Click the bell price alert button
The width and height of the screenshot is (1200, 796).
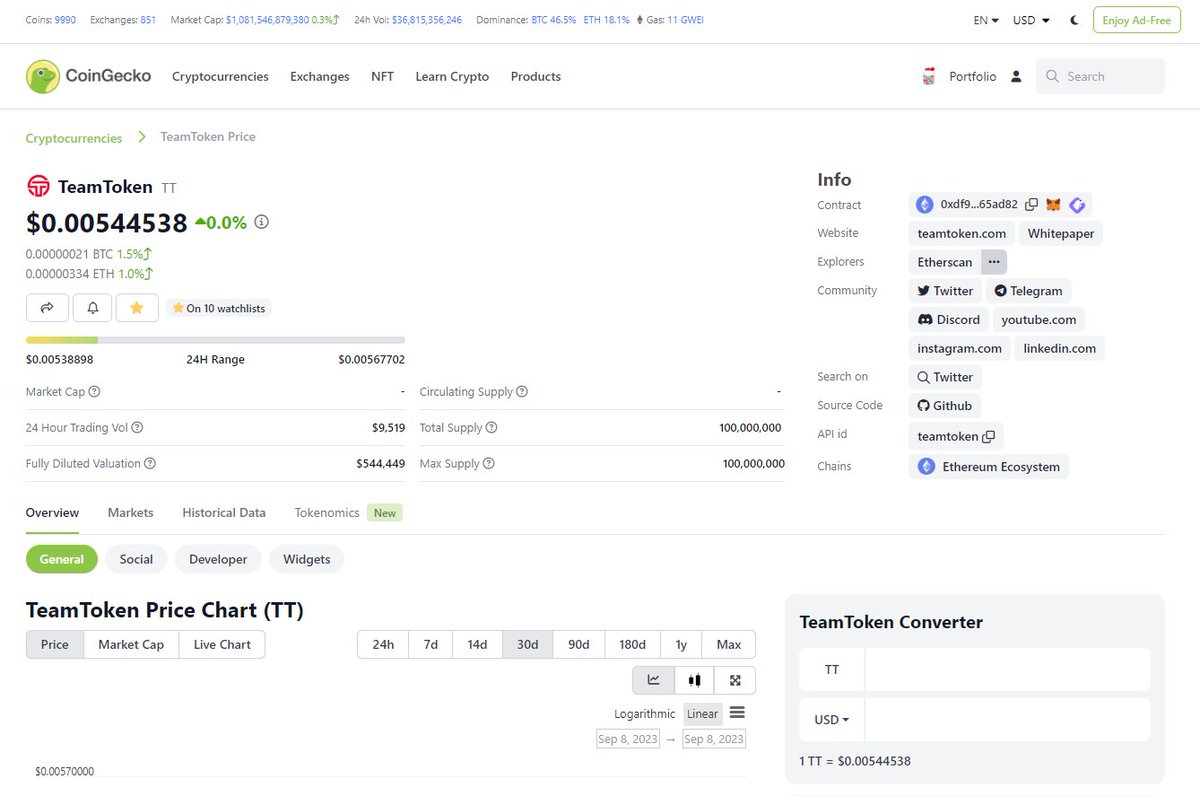click(92, 308)
